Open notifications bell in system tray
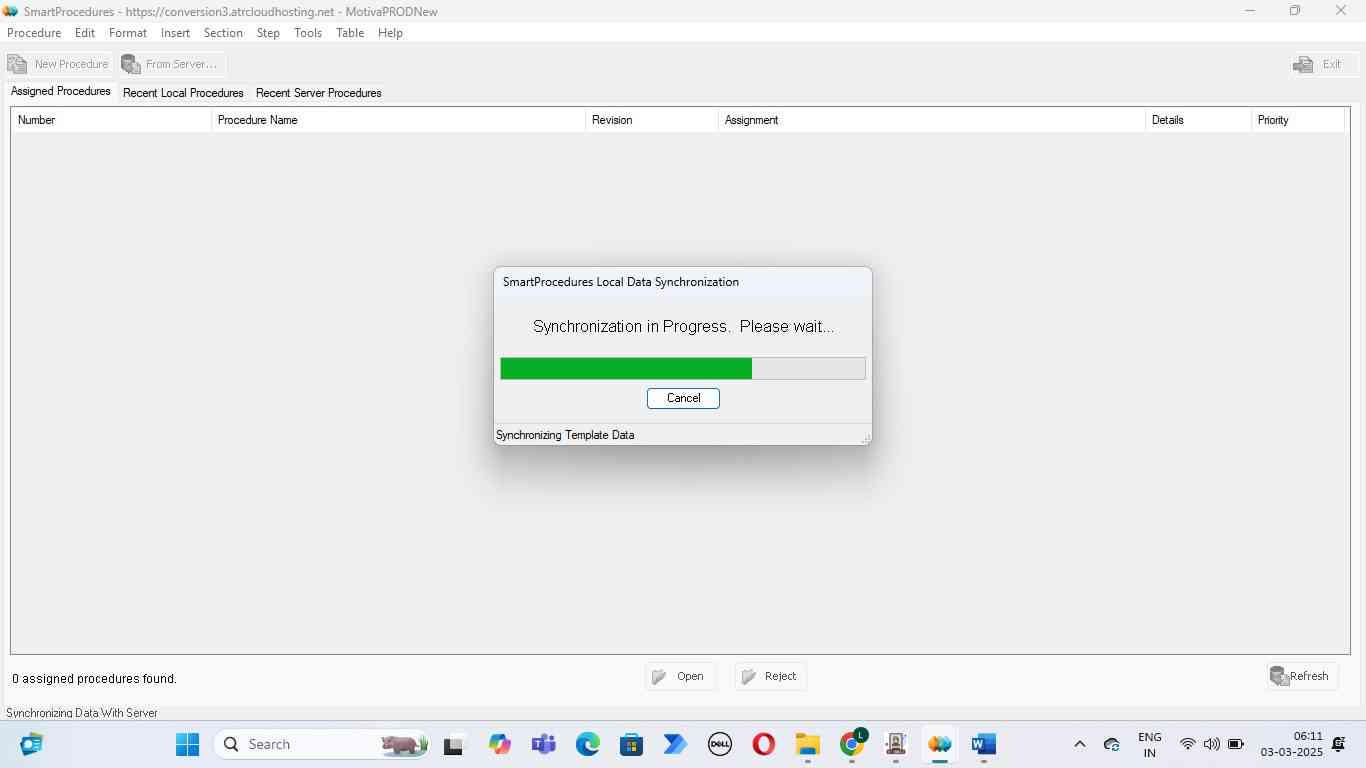Image resolution: width=1366 pixels, height=768 pixels. pyautogui.click(x=1339, y=744)
